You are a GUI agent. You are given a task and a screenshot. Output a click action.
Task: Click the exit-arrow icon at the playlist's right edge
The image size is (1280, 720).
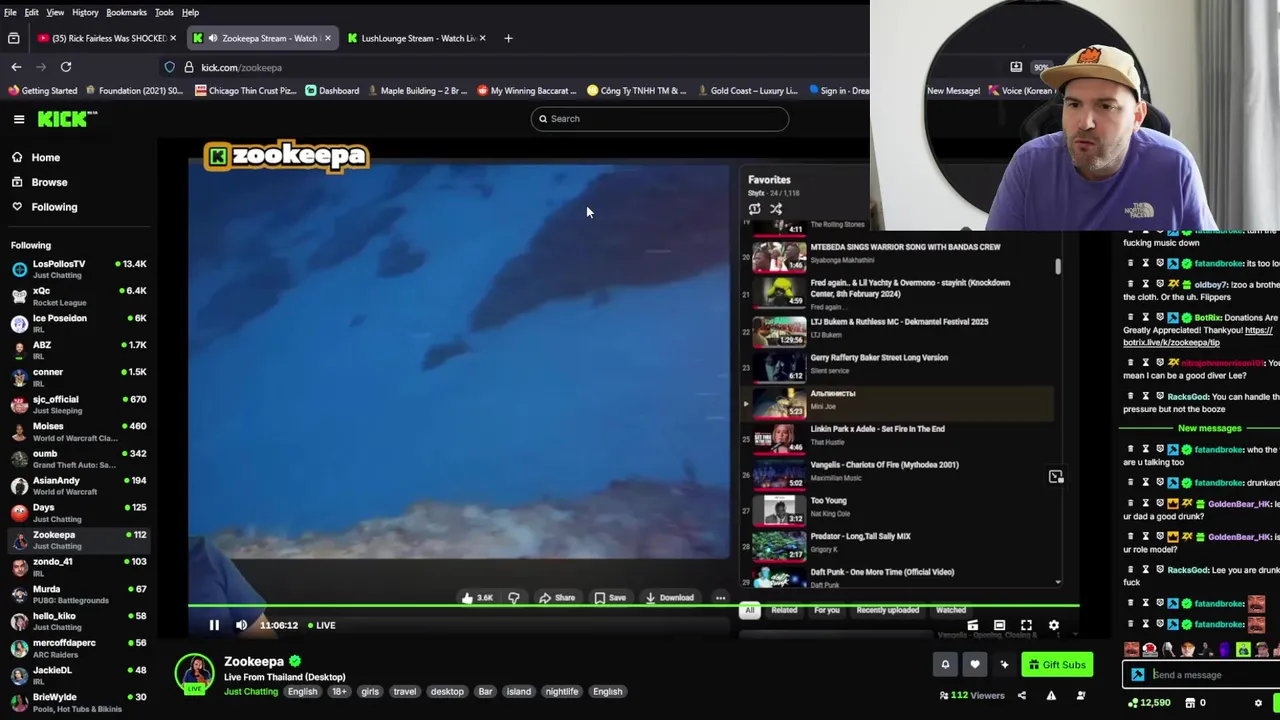1055,477
